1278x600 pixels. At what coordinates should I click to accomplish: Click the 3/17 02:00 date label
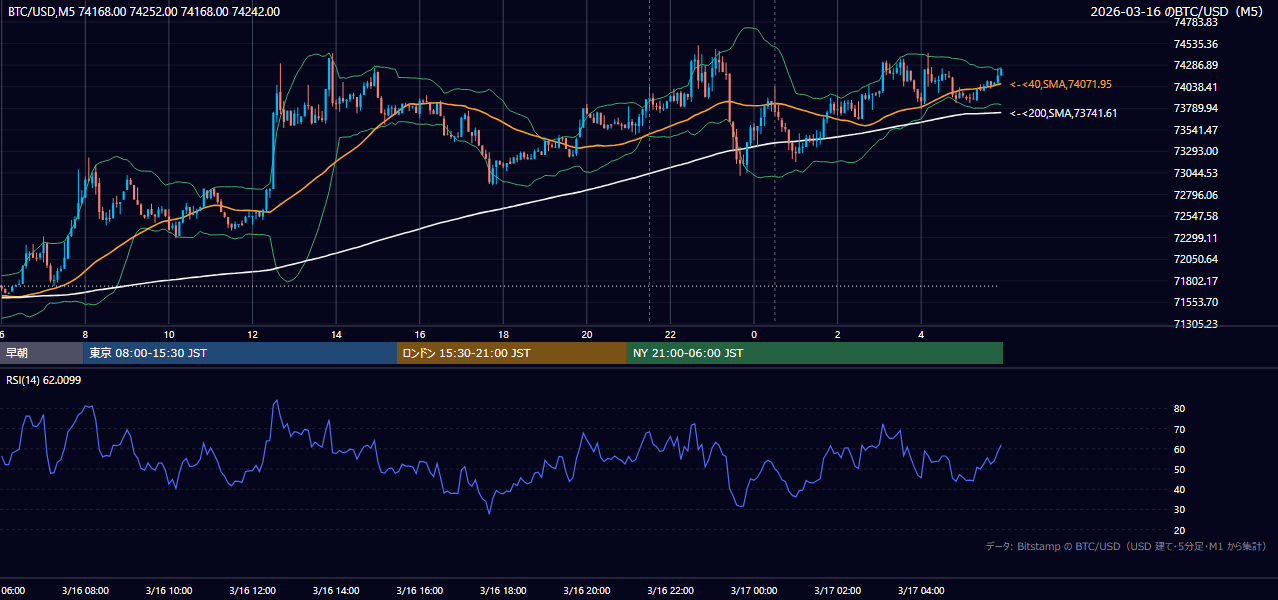[838, 590]
